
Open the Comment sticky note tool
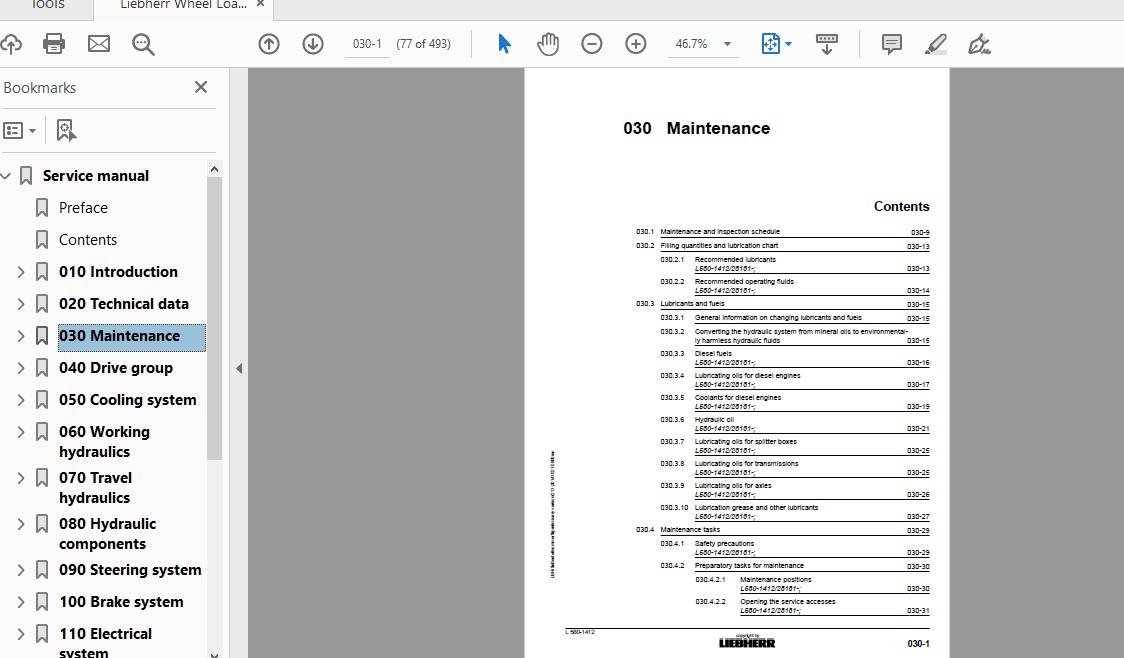(889, 43)
